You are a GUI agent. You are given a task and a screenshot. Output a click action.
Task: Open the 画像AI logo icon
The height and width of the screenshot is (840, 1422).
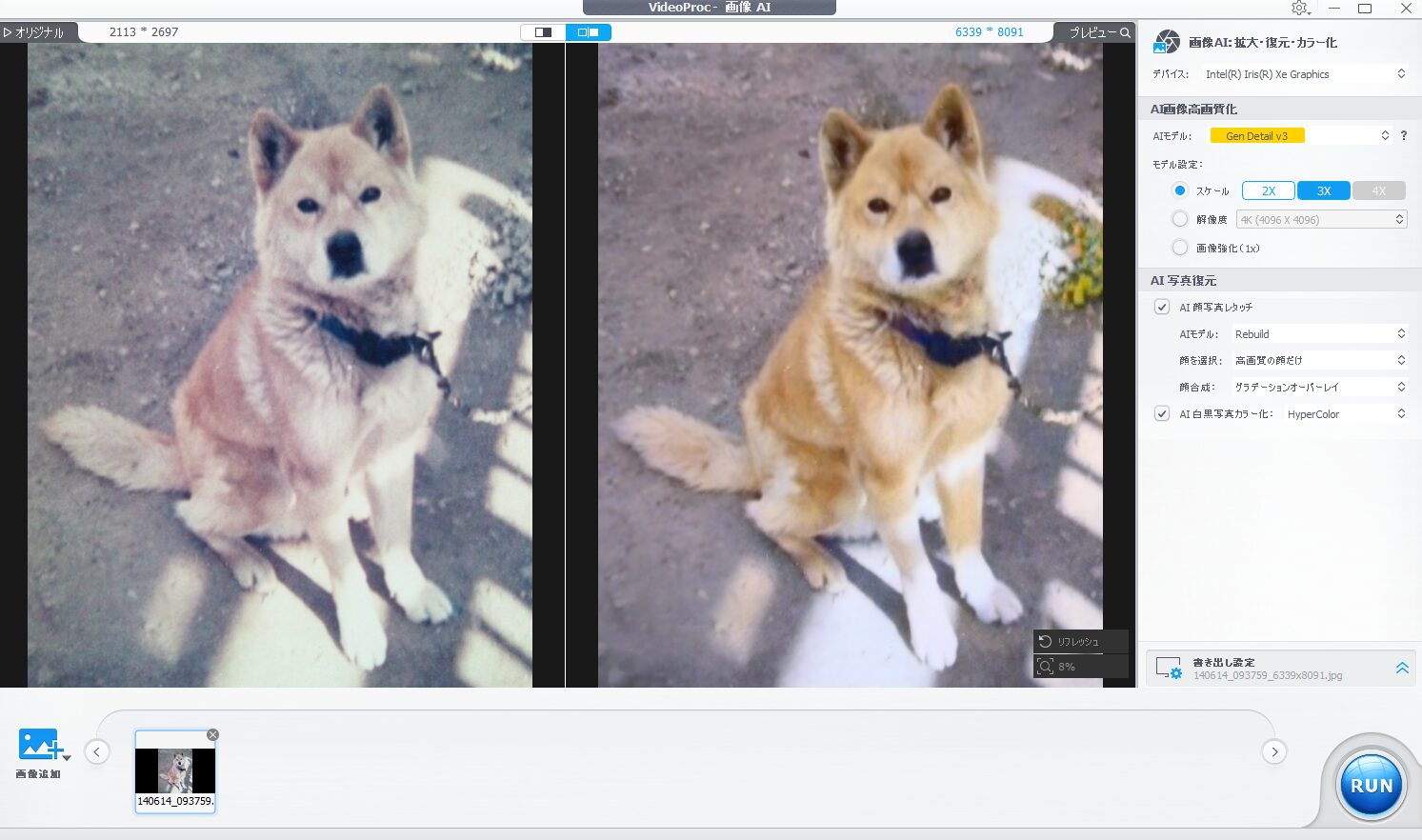pos(1166,42)
